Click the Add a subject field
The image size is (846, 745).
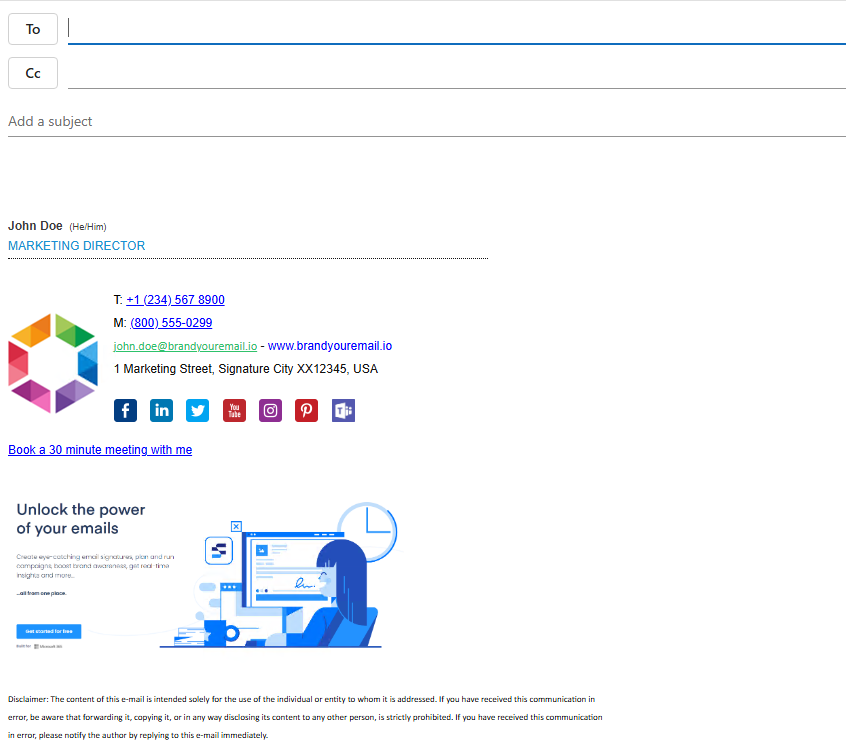coord(427,121)
